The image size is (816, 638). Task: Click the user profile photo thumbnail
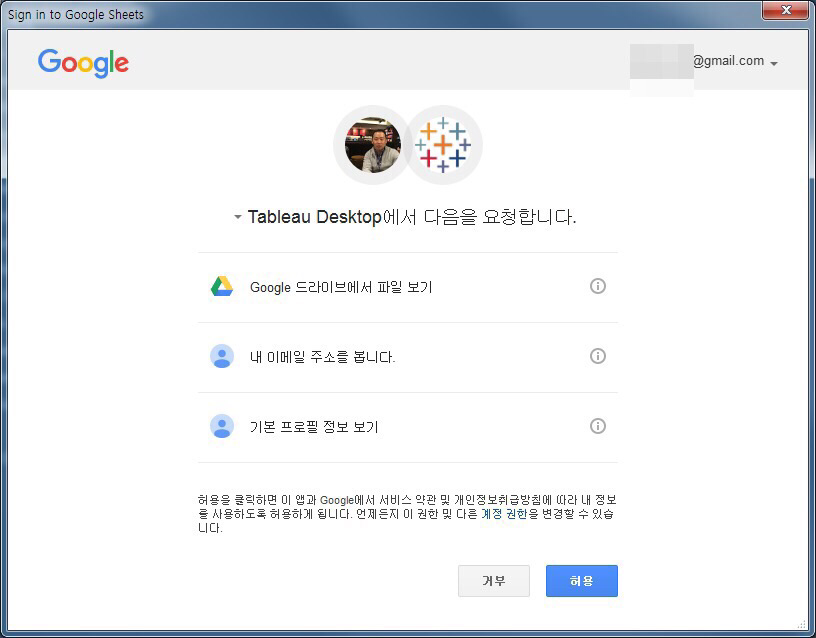point(372,146)
